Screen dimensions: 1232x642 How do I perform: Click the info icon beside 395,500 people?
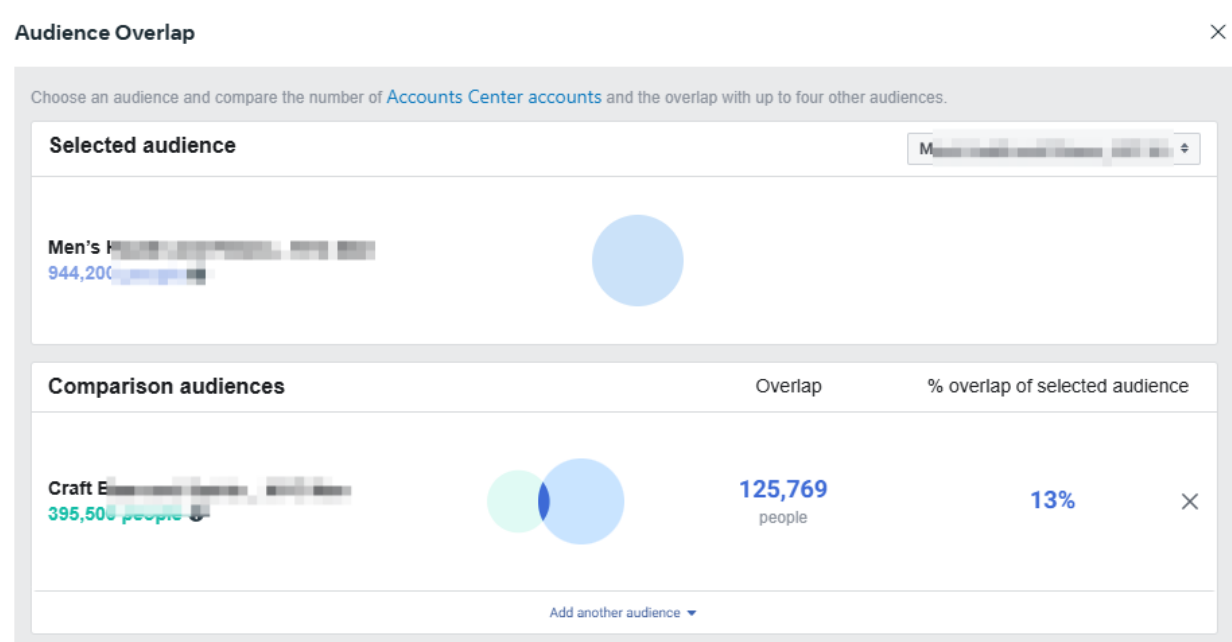[198, 514]
